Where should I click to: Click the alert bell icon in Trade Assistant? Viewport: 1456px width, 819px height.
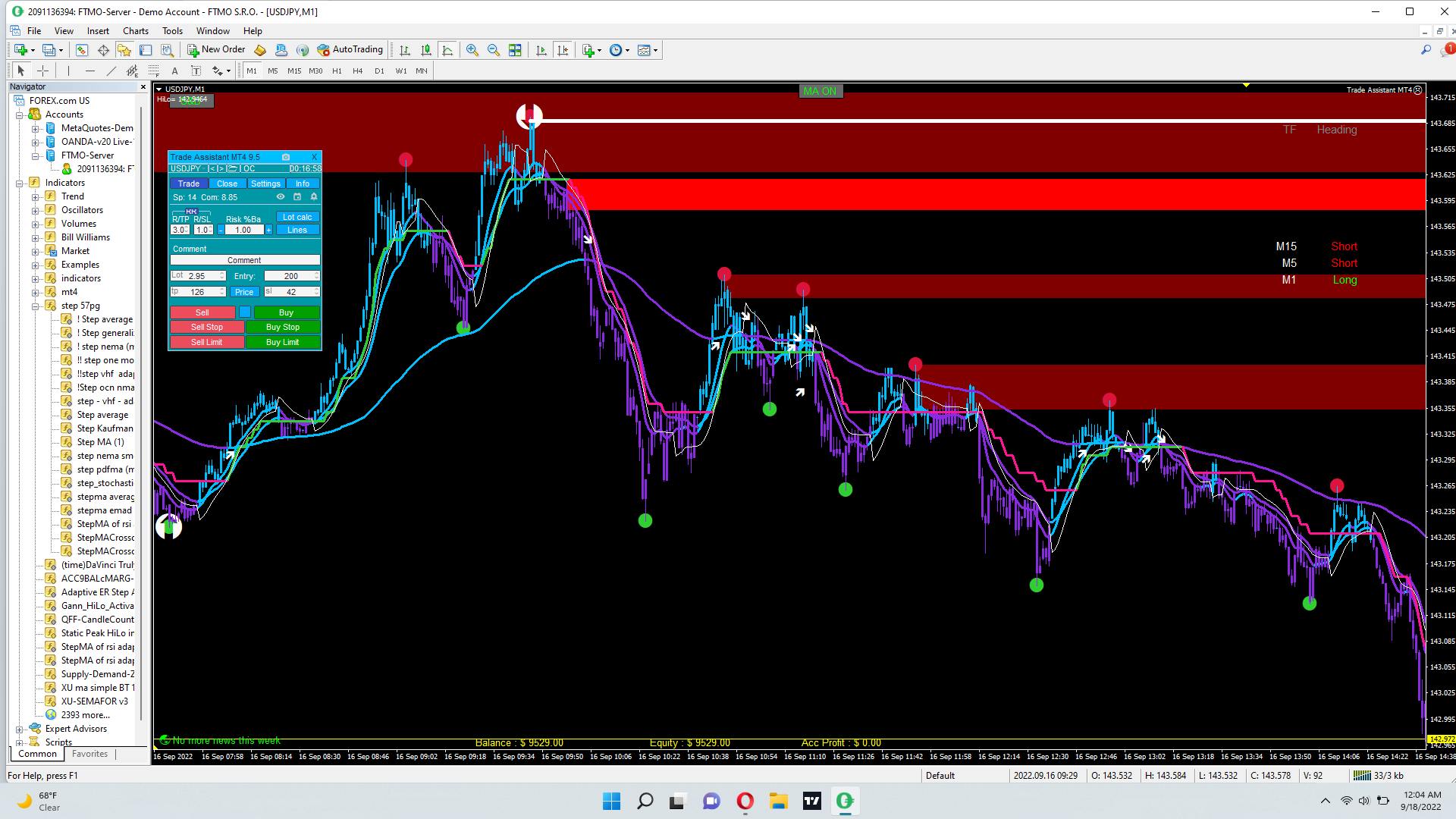pos(314,197)
